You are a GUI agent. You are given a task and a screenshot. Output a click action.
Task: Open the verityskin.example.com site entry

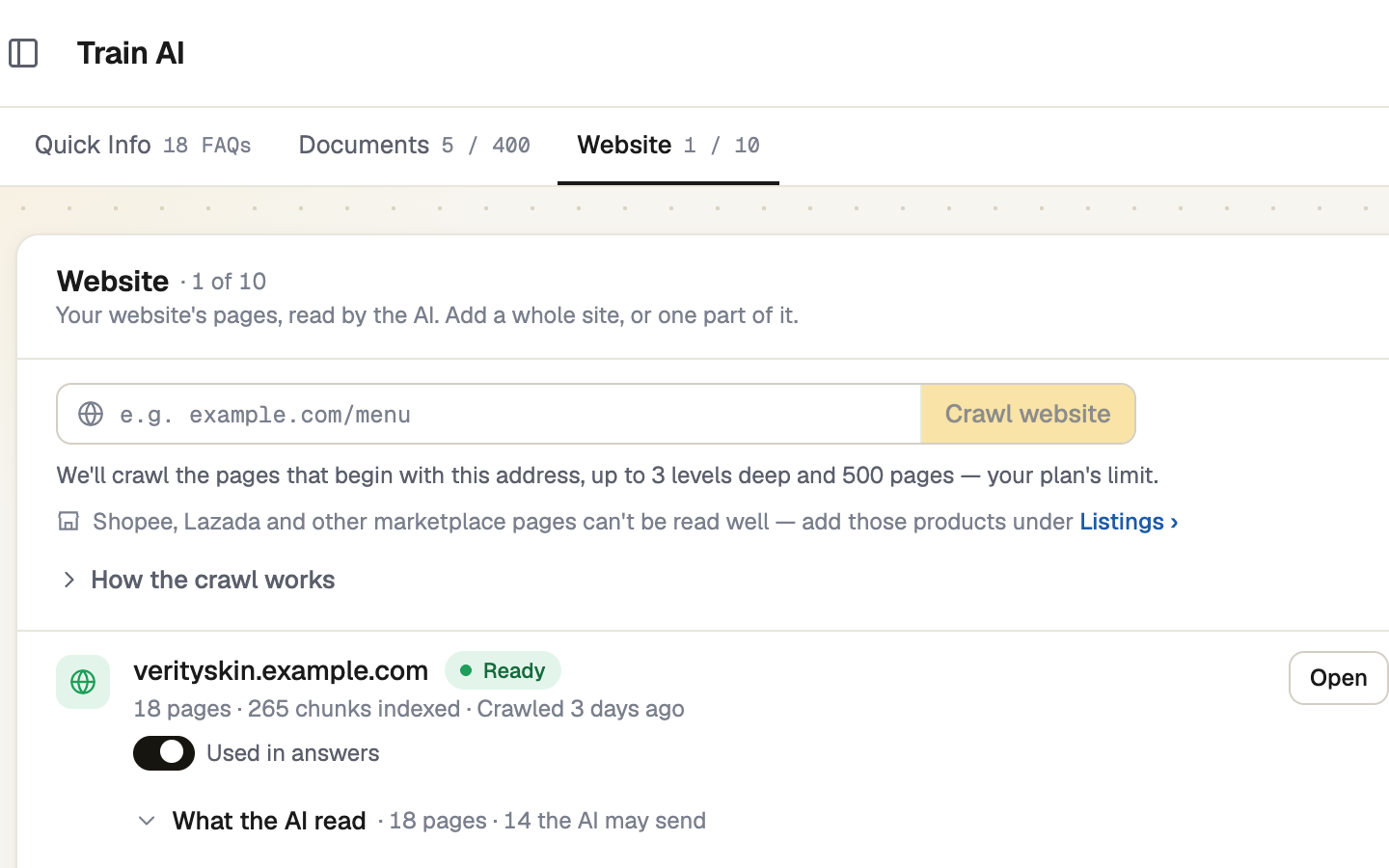pos(1339,678)
